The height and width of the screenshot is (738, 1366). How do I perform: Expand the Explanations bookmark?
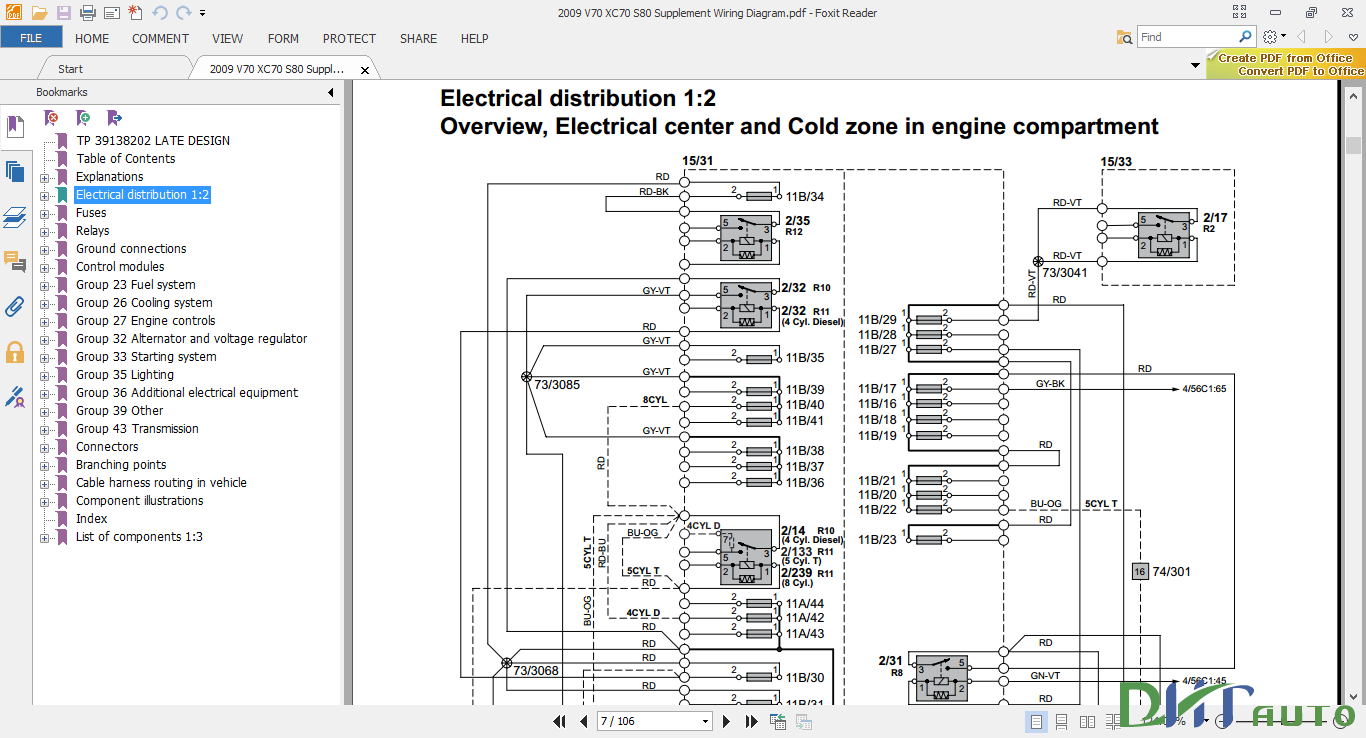coord(44,177)
